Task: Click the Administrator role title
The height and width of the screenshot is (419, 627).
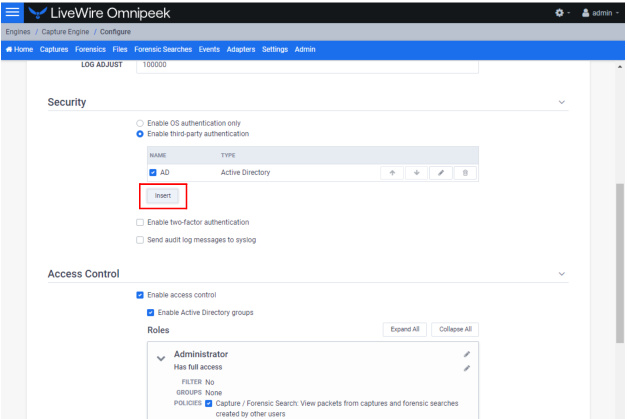Action: coord(201,354)
